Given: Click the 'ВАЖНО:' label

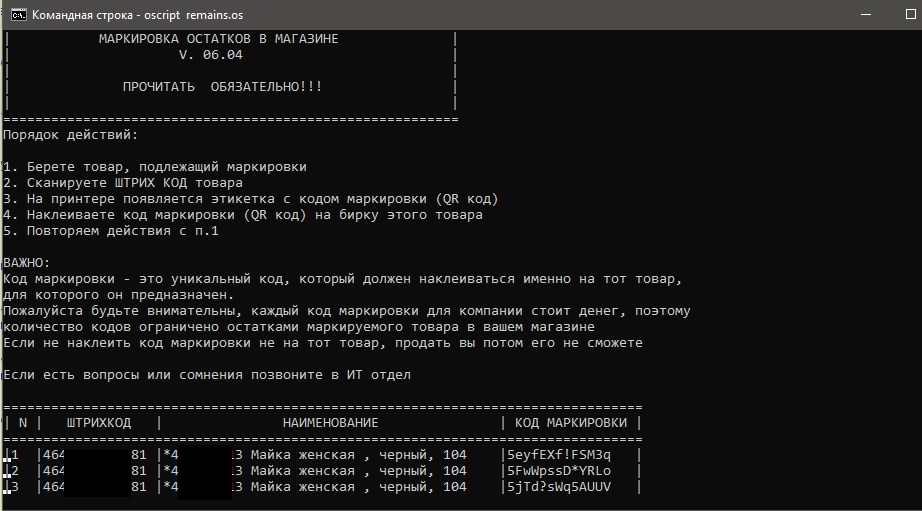Looking at the screenshot, I should point(27,263).
